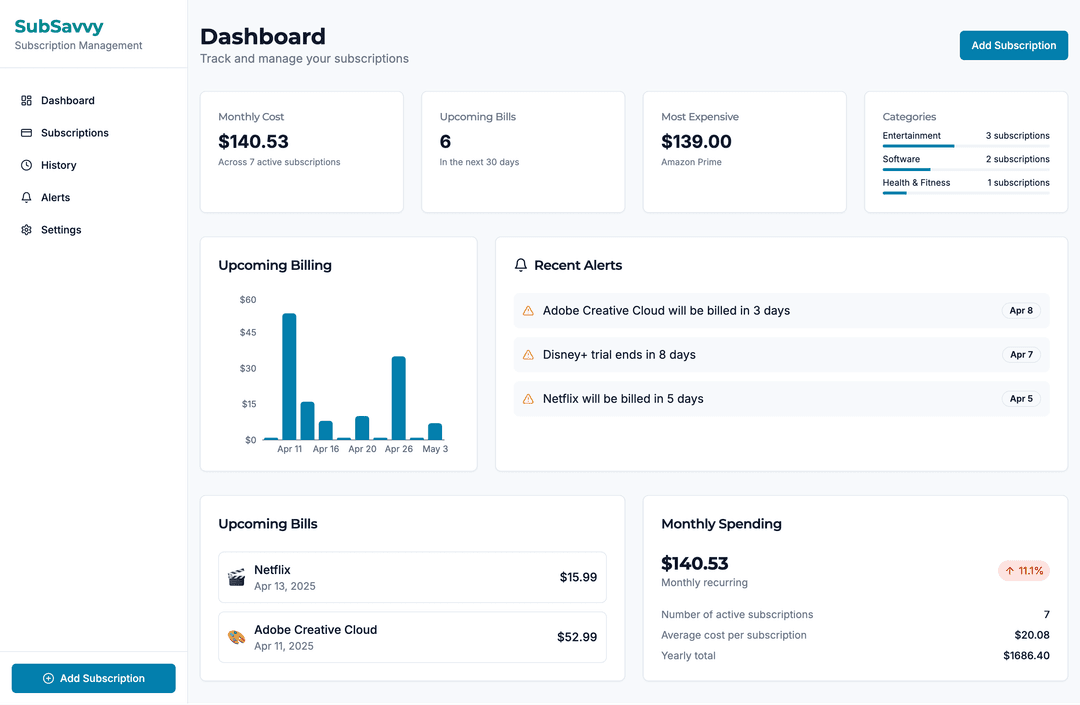Click the tallest bar in Upcoming Billing chart
Screen dimensions: 1080x705
click(289, 376)
